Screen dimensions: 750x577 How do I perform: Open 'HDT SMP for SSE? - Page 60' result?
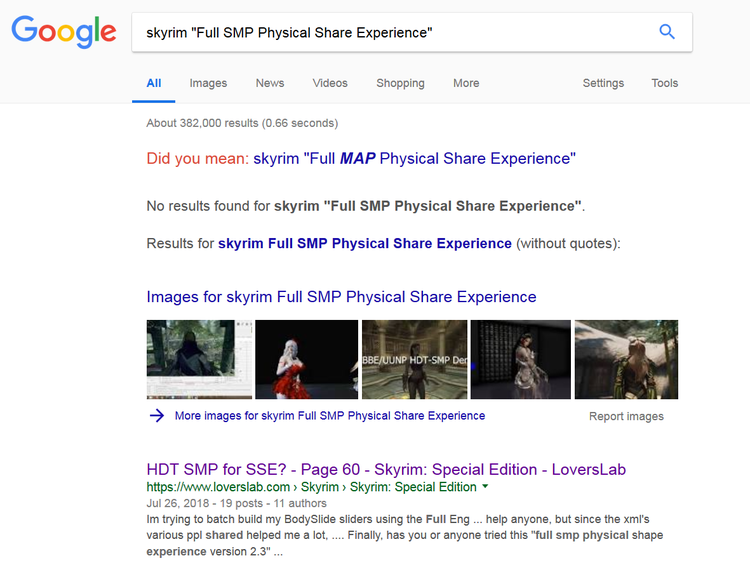[x=386, y=469]
